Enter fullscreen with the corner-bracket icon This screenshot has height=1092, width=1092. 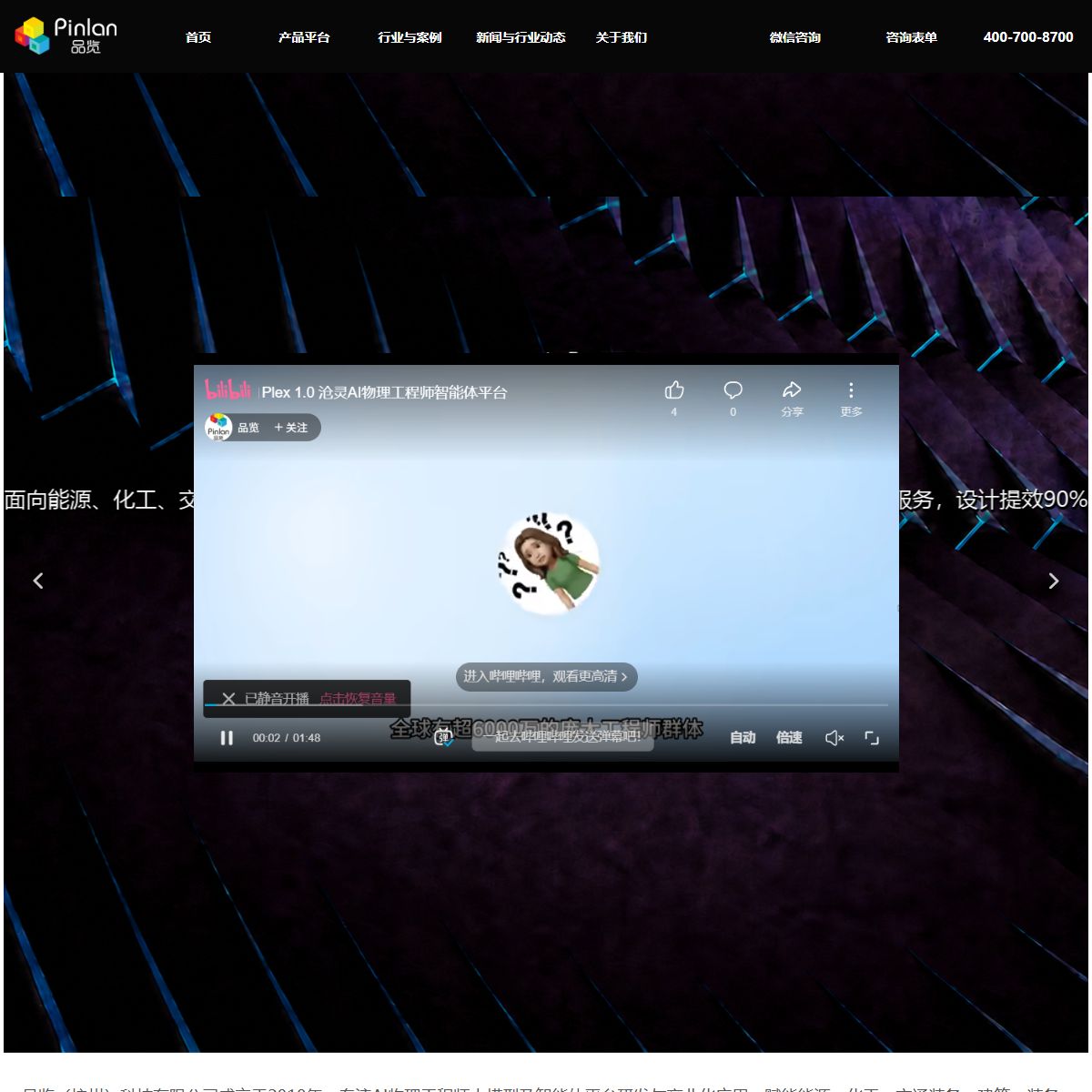pos(872,738)
